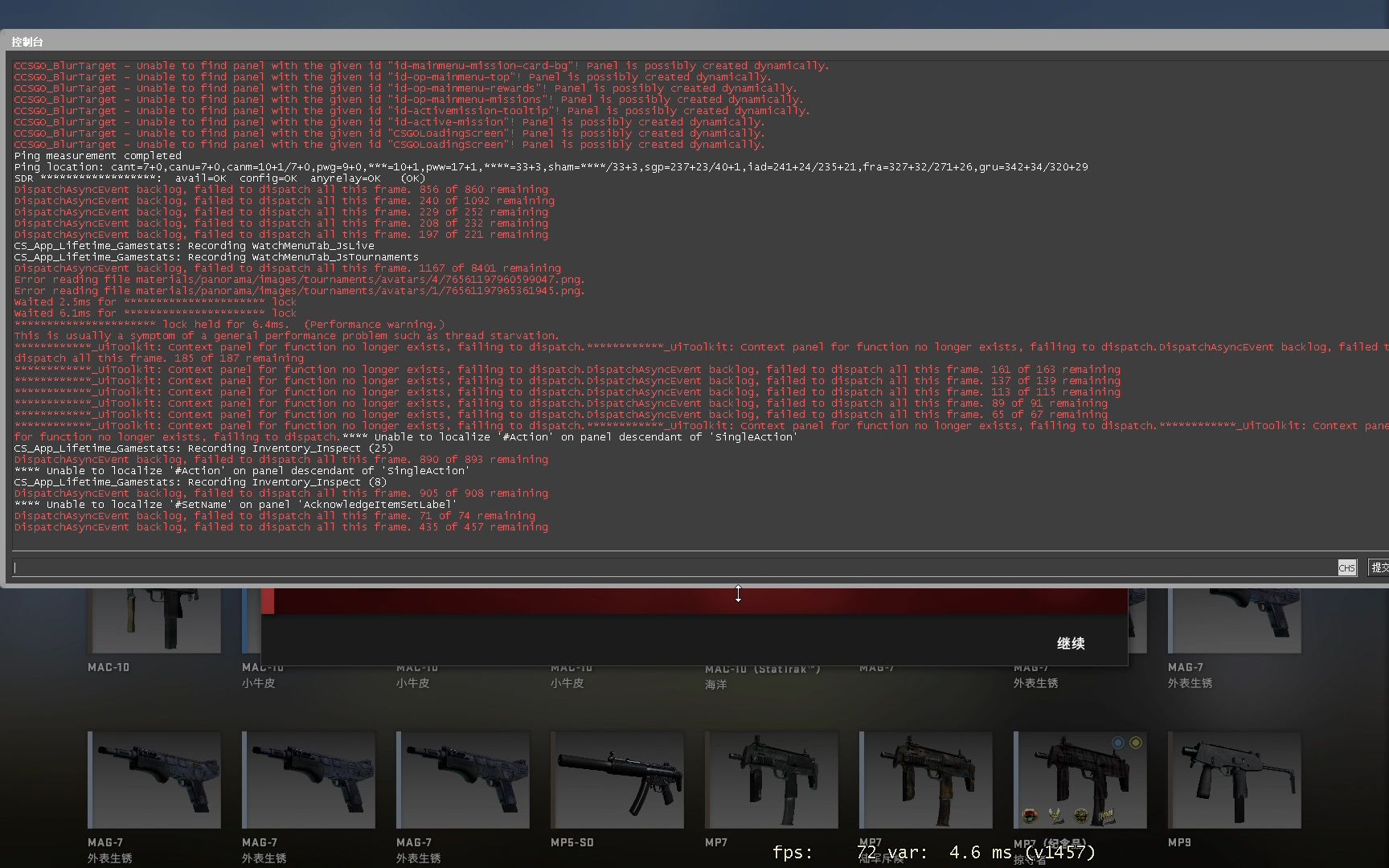Click the 'Recording Inventory_Inspect (25)' line
Screen dimensions: 1389x868
(203, 448)
